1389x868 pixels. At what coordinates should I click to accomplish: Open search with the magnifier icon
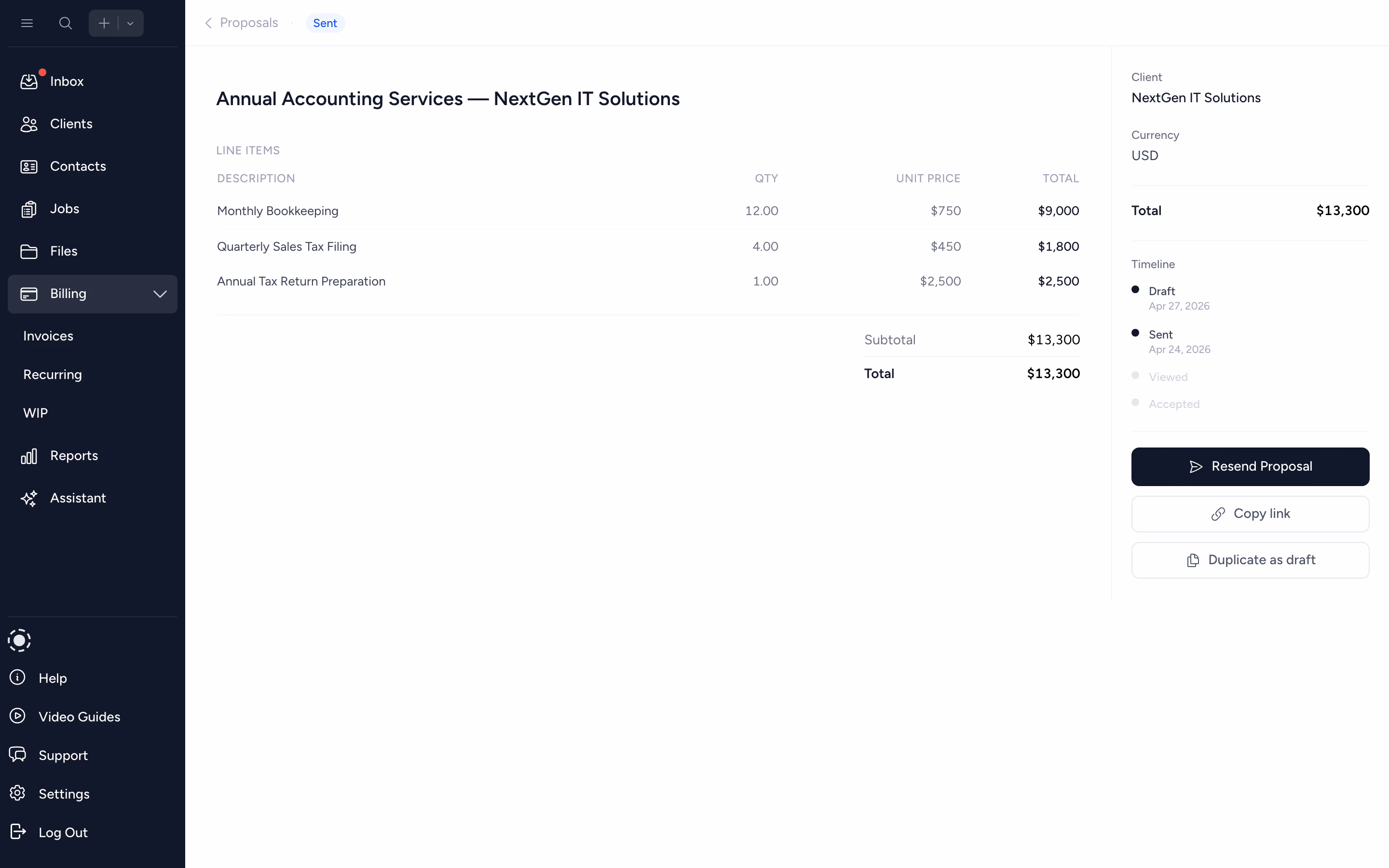66,23
